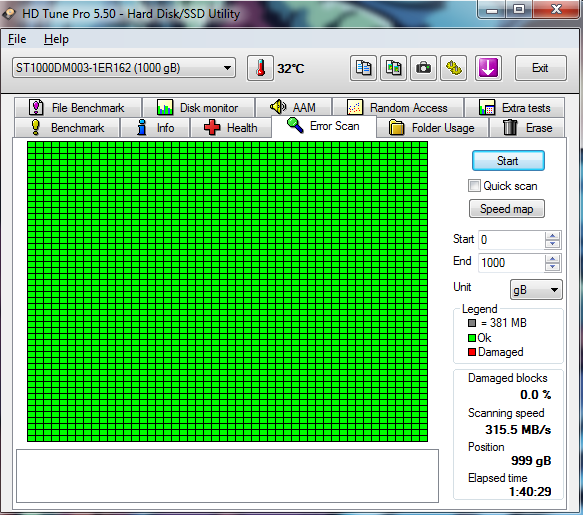The height and width of the screenshot is (515, 583).
Task: Open the Help menu
Action: point(56,39)
